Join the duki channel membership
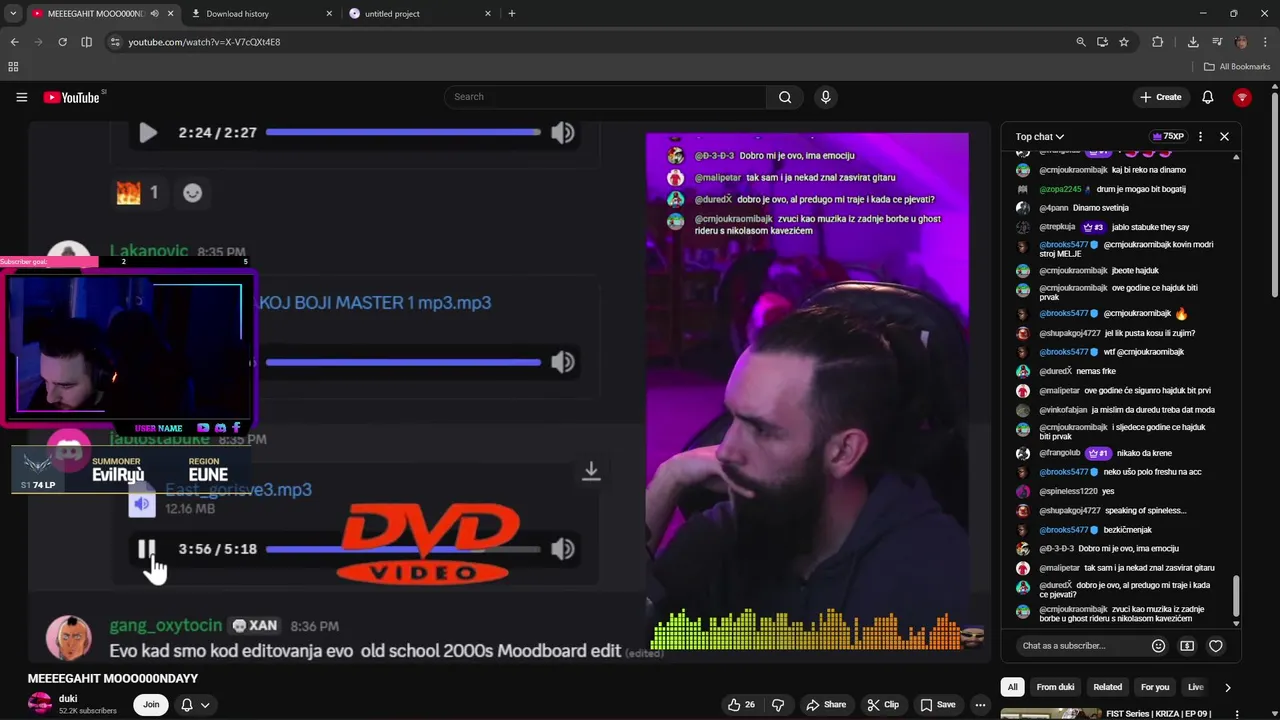The image size is (1280, 720). [151, 705]
